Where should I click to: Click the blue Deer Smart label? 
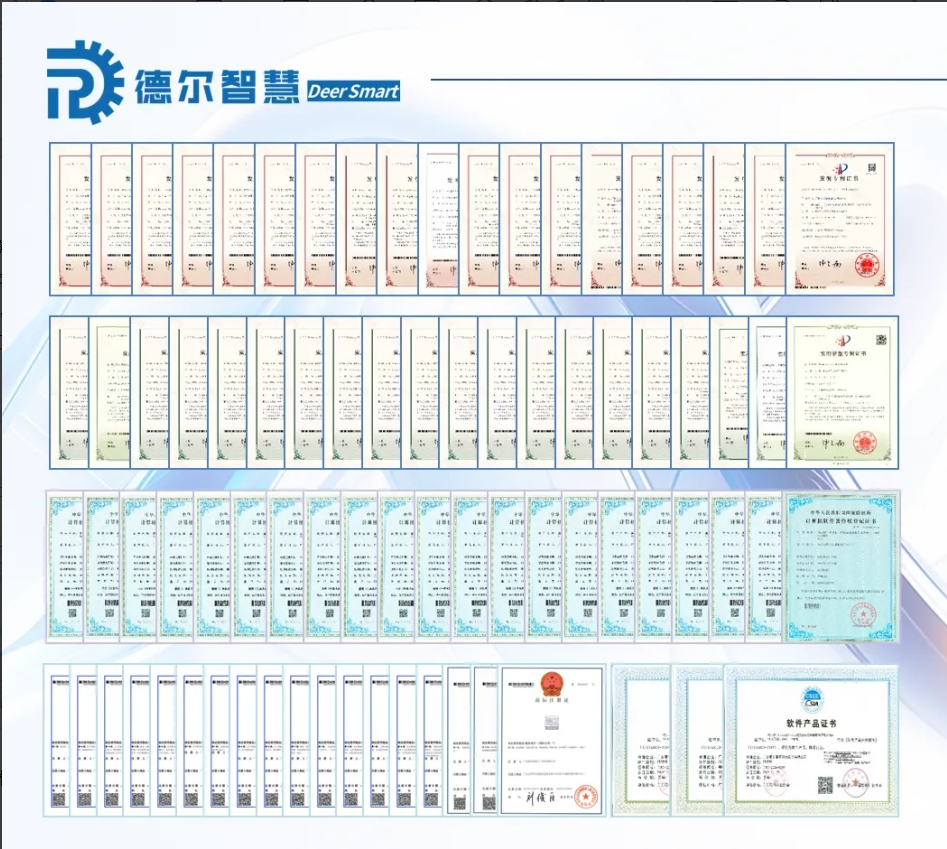(353, 91)
